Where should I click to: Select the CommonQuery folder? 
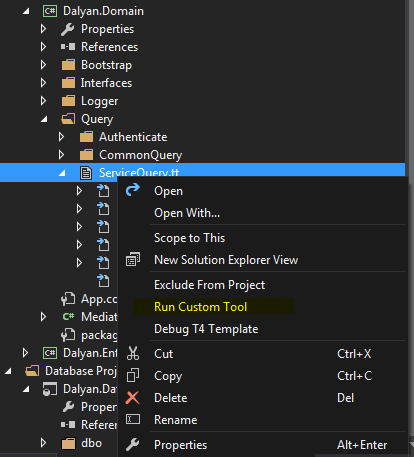pyautogui.click(x=140, y=155)
